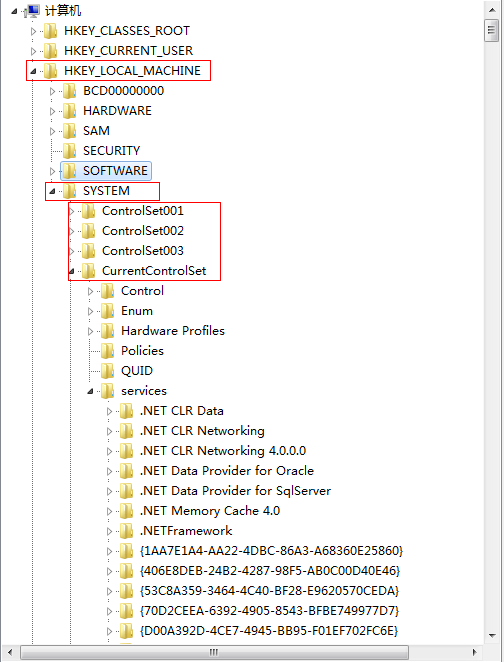Expand the Enum key arrow

90,311
